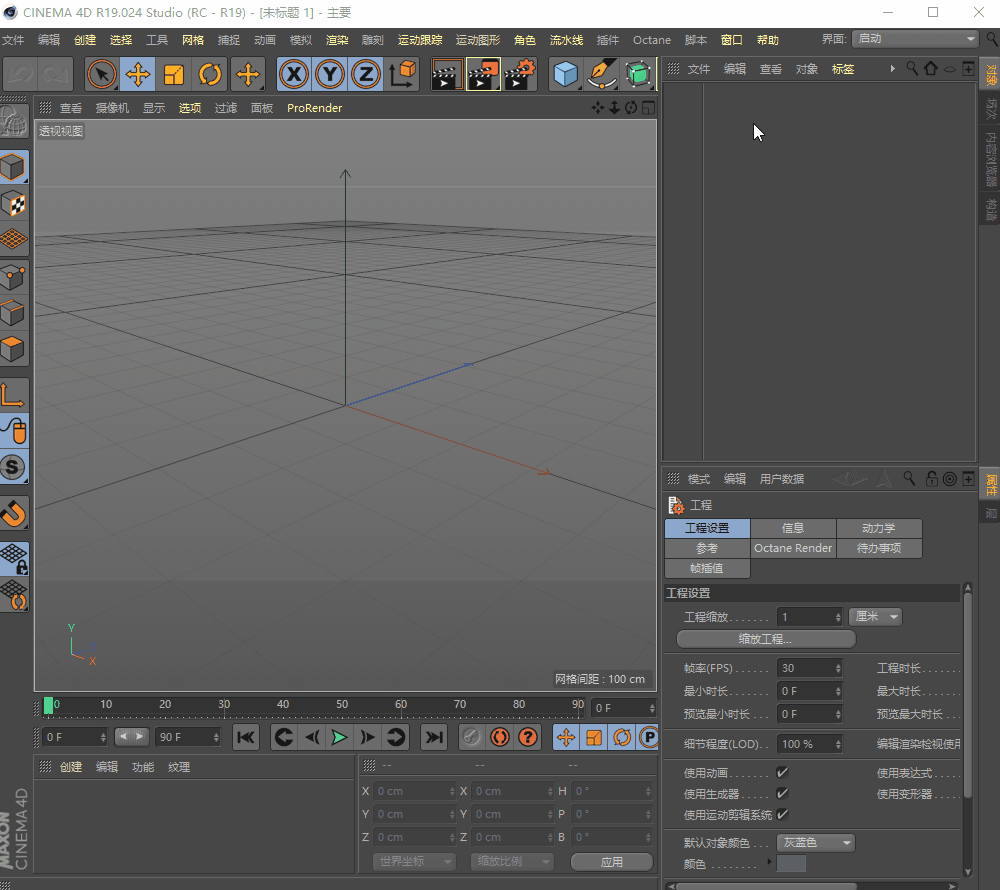The width and height of the screenshot is (1000, 890).
Task: Select the Live Selection arrow tool
Action: [x=101, y=75]
